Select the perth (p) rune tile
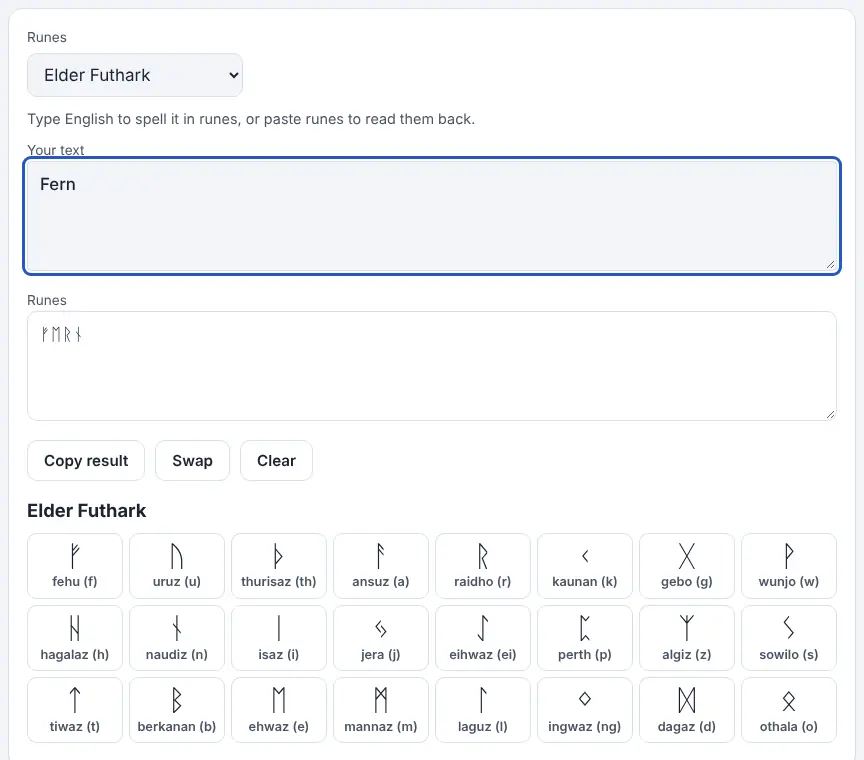 click(x=585, y=638)
